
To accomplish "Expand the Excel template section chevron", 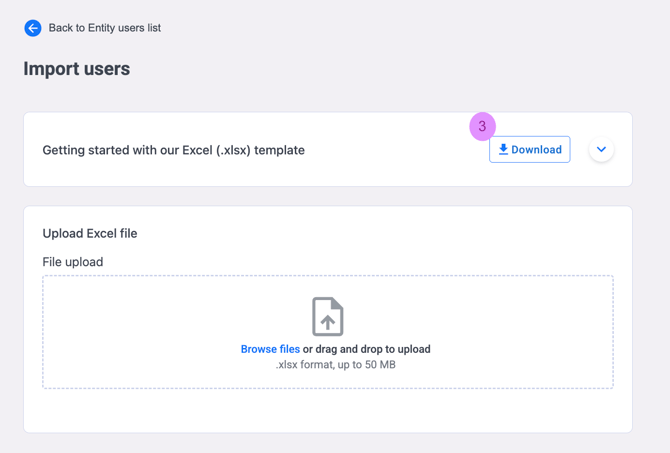I will click(601, 150).
